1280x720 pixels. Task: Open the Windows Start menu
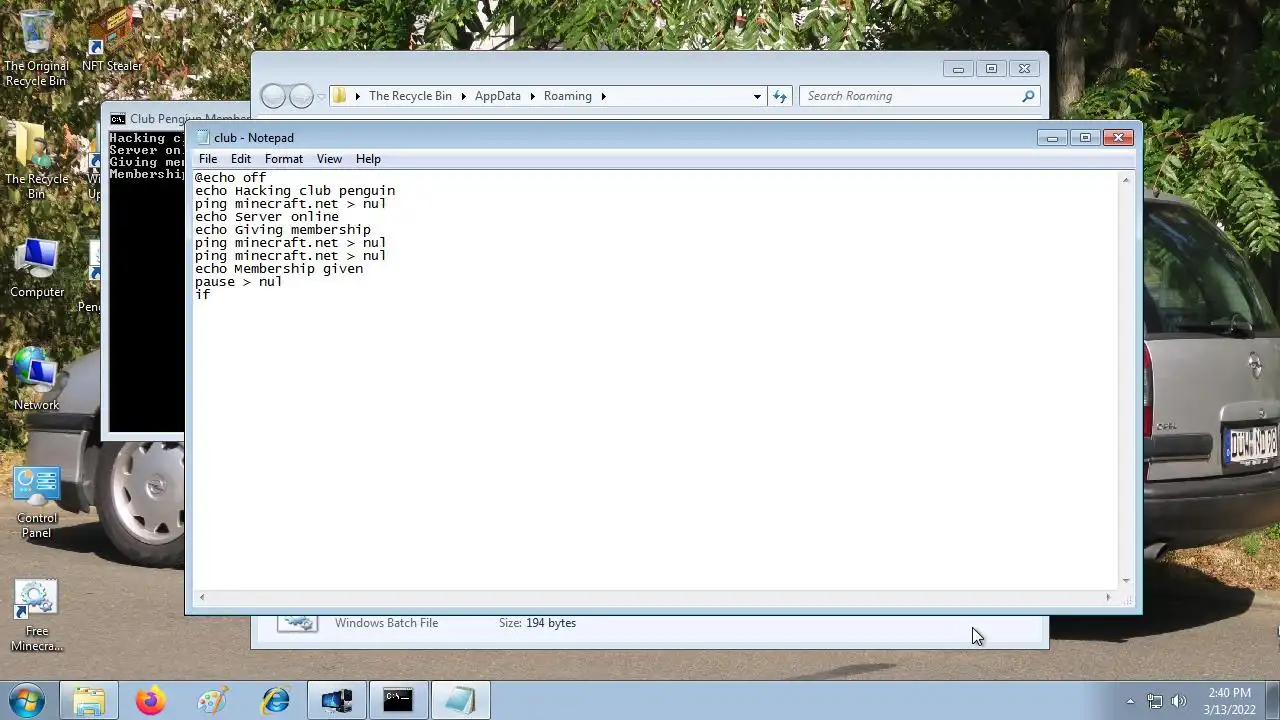[27, 700]
